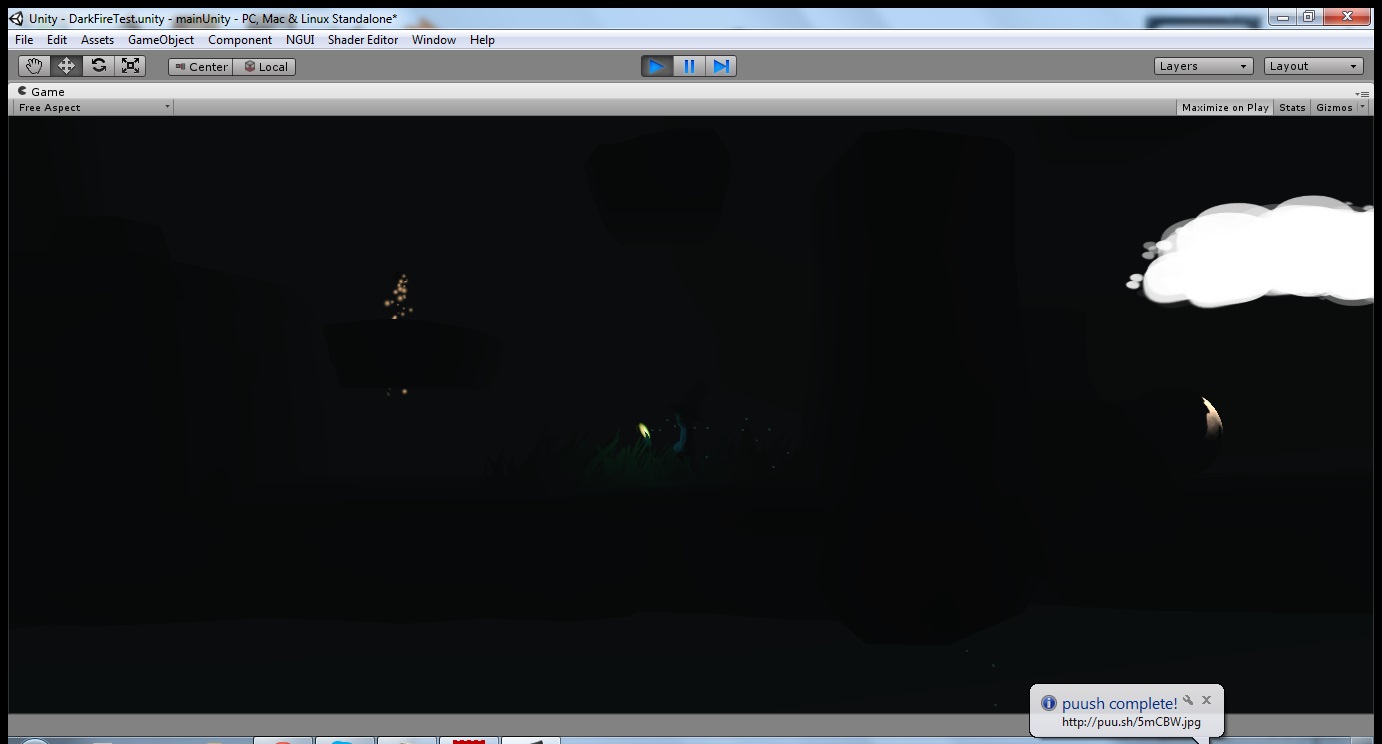Select the Game view tab

pos(41,91)
